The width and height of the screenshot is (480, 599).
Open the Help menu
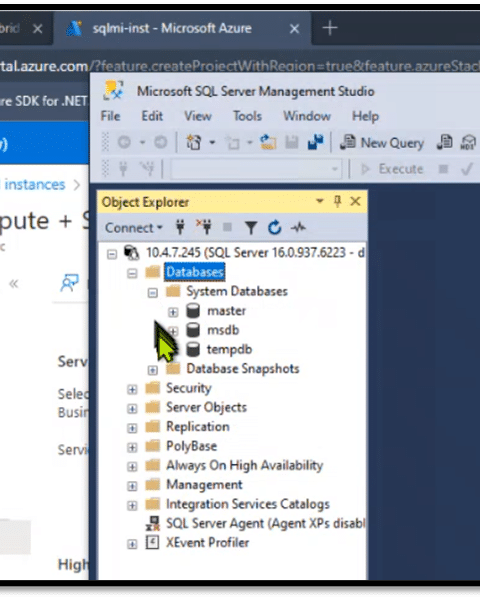point(365,116)
